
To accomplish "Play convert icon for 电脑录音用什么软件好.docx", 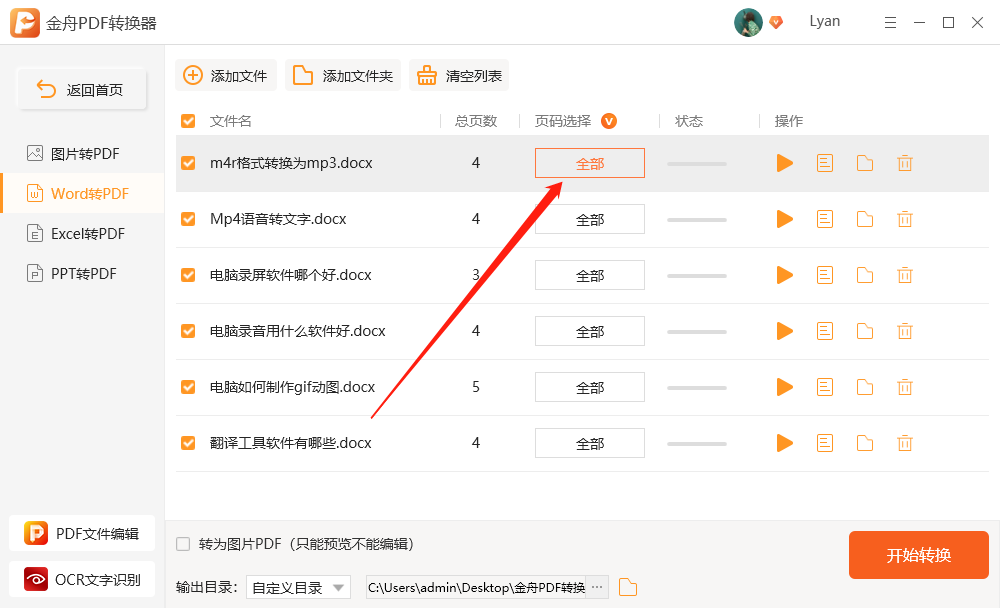I will pos(784,331).
